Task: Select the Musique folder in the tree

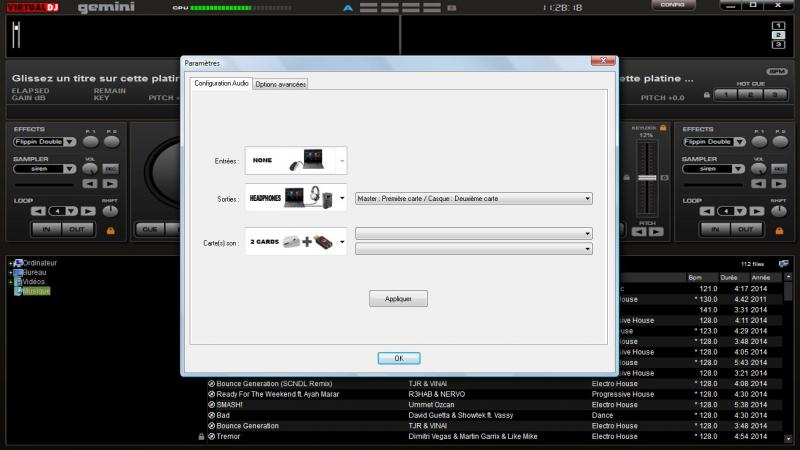Action: tap(36, 291)
